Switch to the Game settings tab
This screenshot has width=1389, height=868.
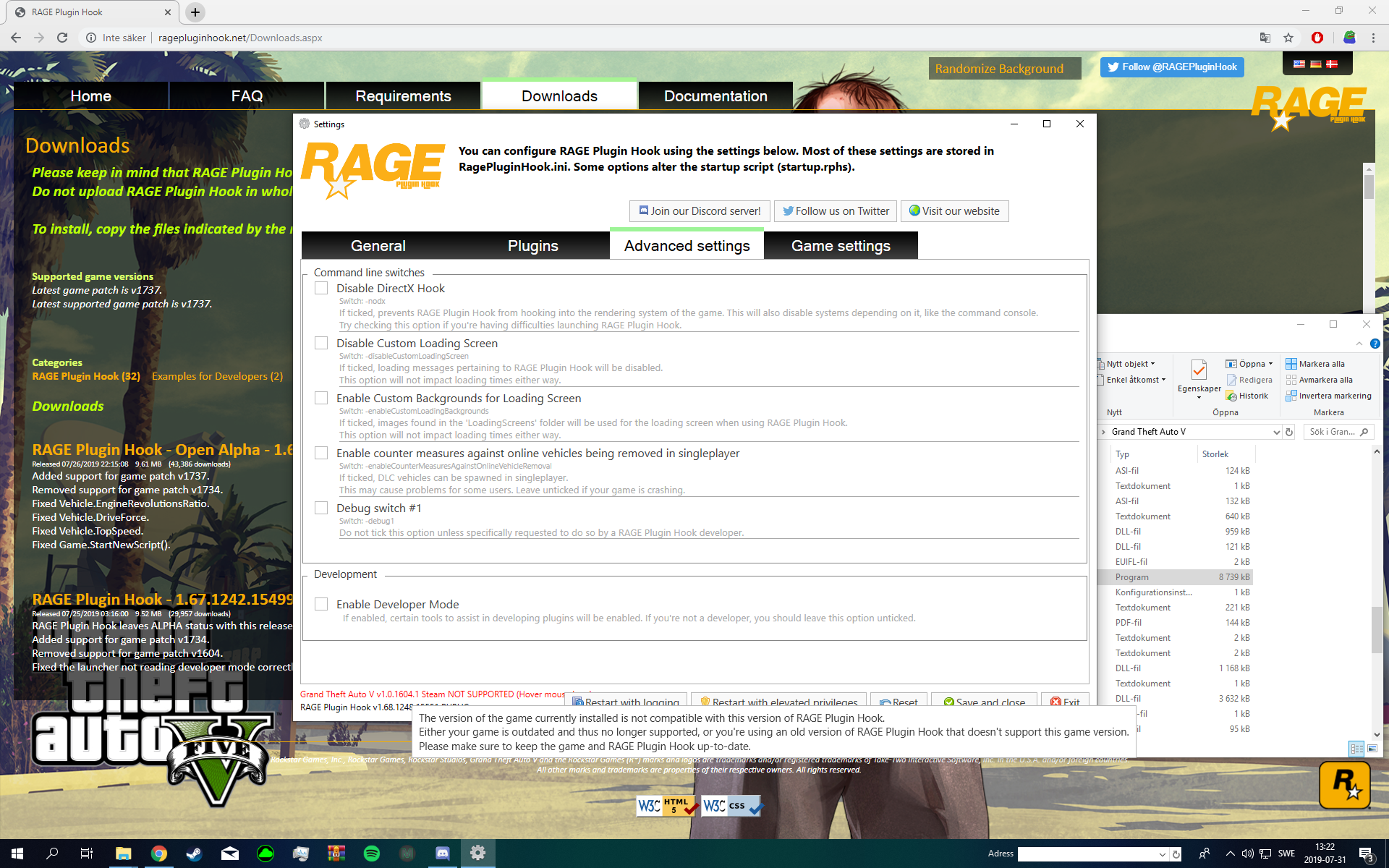coord(841,246)
